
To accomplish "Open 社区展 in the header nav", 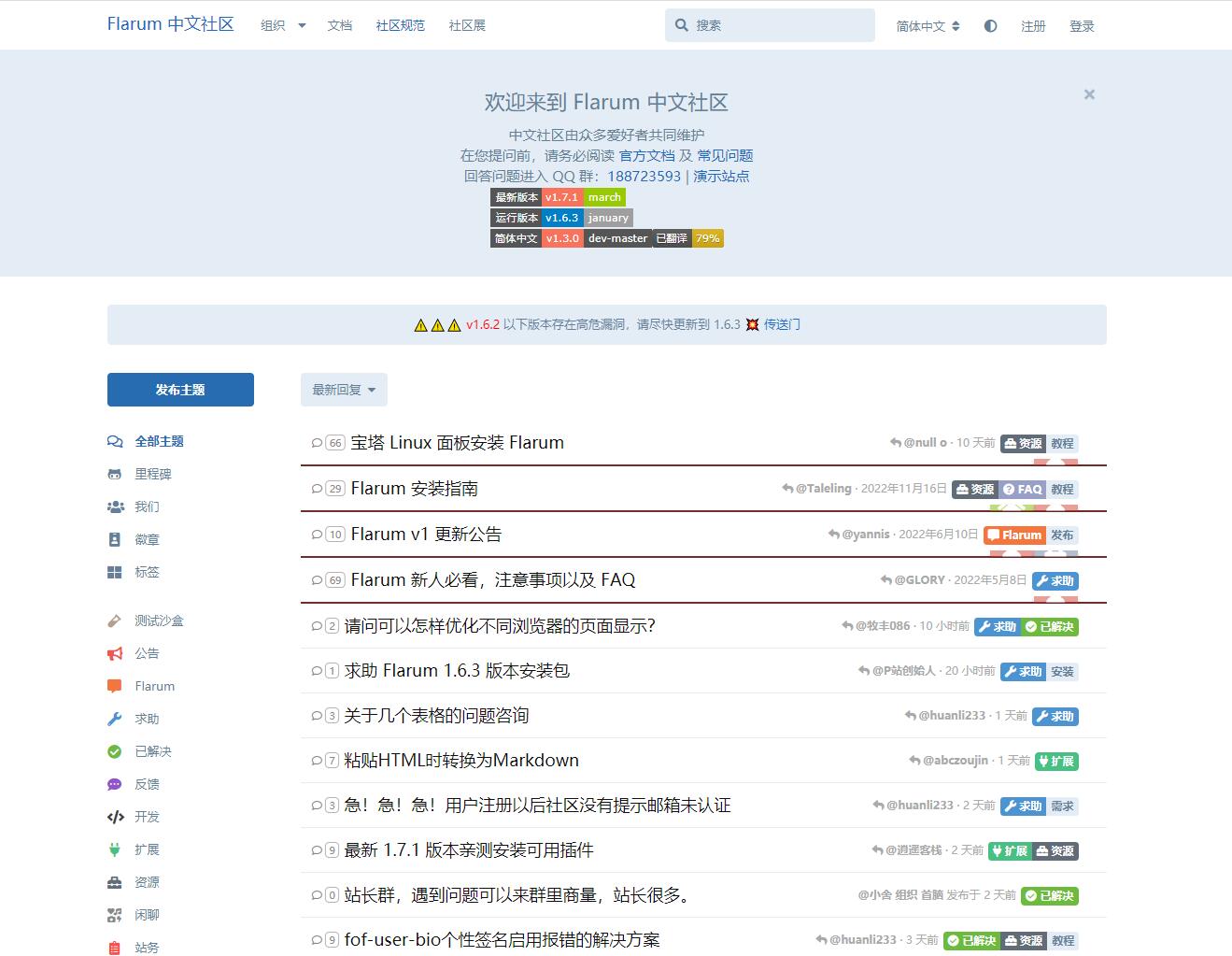I will [467, 25].
